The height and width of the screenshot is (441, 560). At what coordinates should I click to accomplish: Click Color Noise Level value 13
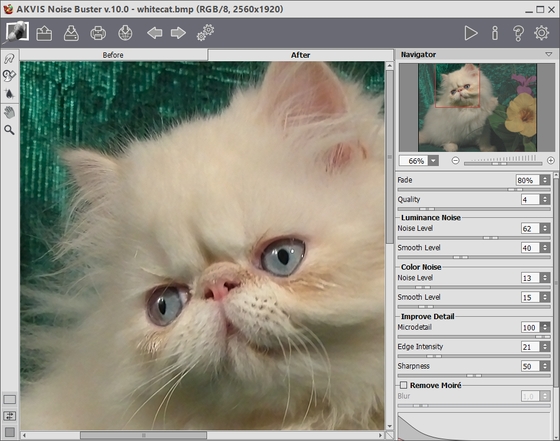(x=530, y=278)
